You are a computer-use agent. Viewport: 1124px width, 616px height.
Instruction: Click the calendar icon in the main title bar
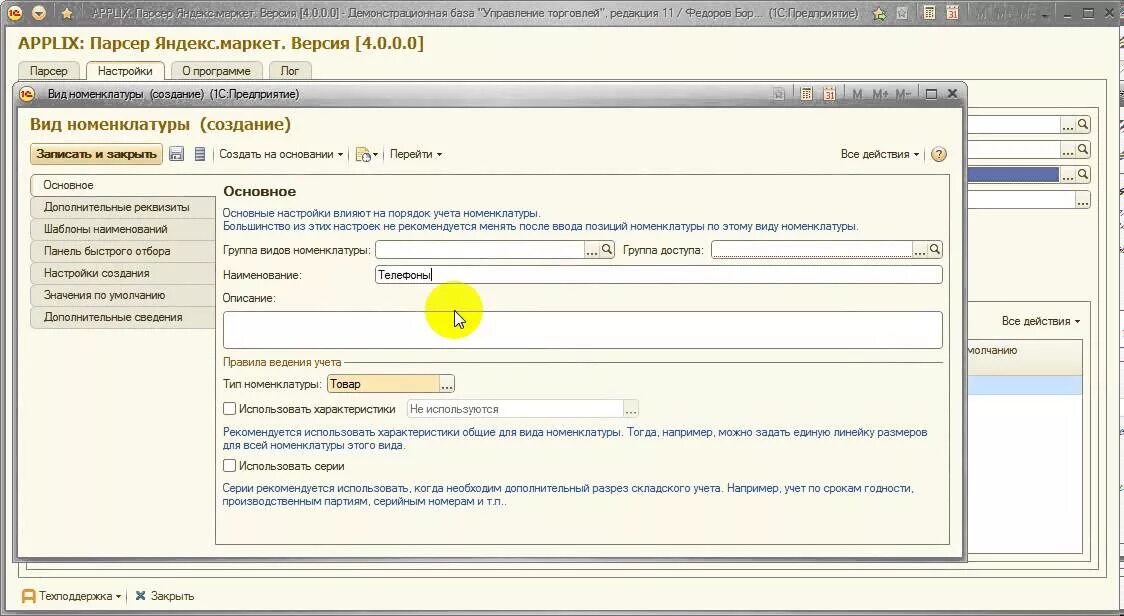pyautogui.click(x=952, y=13)
